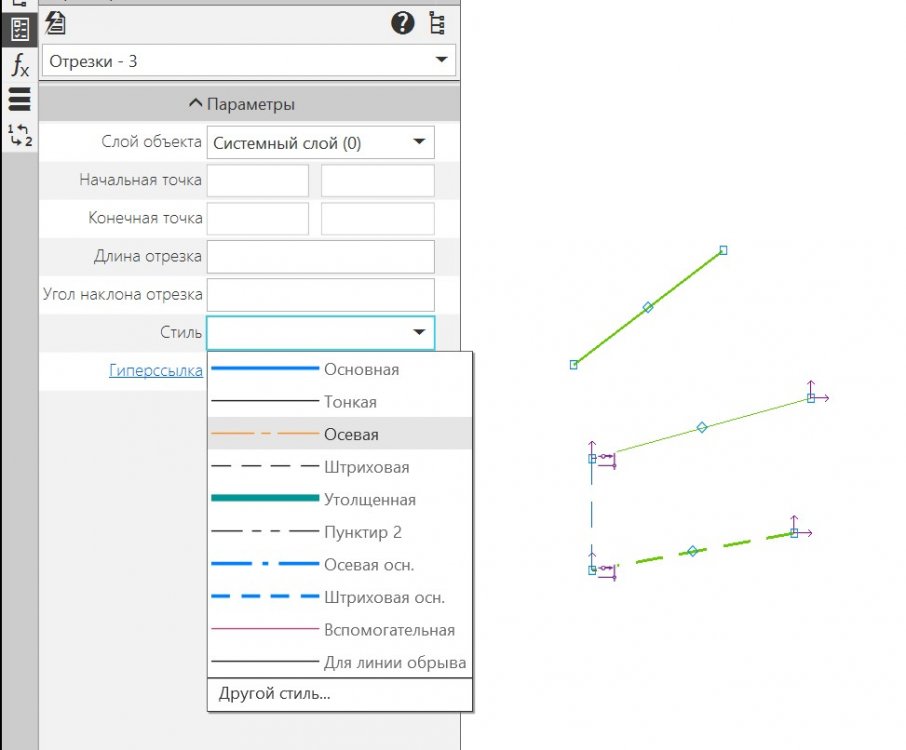Click the second 'Конечная точка' coordinate field
This screenshot has height=750, width=906.
click(377, 218)
